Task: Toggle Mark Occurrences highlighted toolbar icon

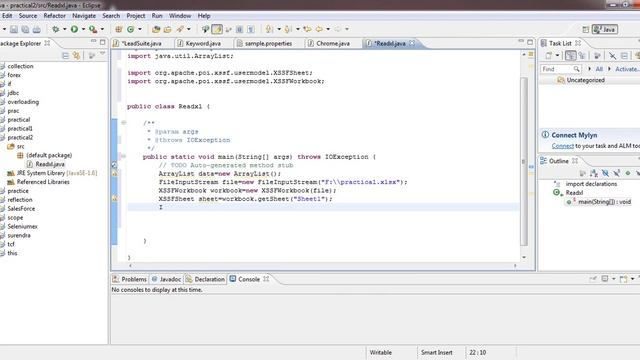Action: click(217, 29)
